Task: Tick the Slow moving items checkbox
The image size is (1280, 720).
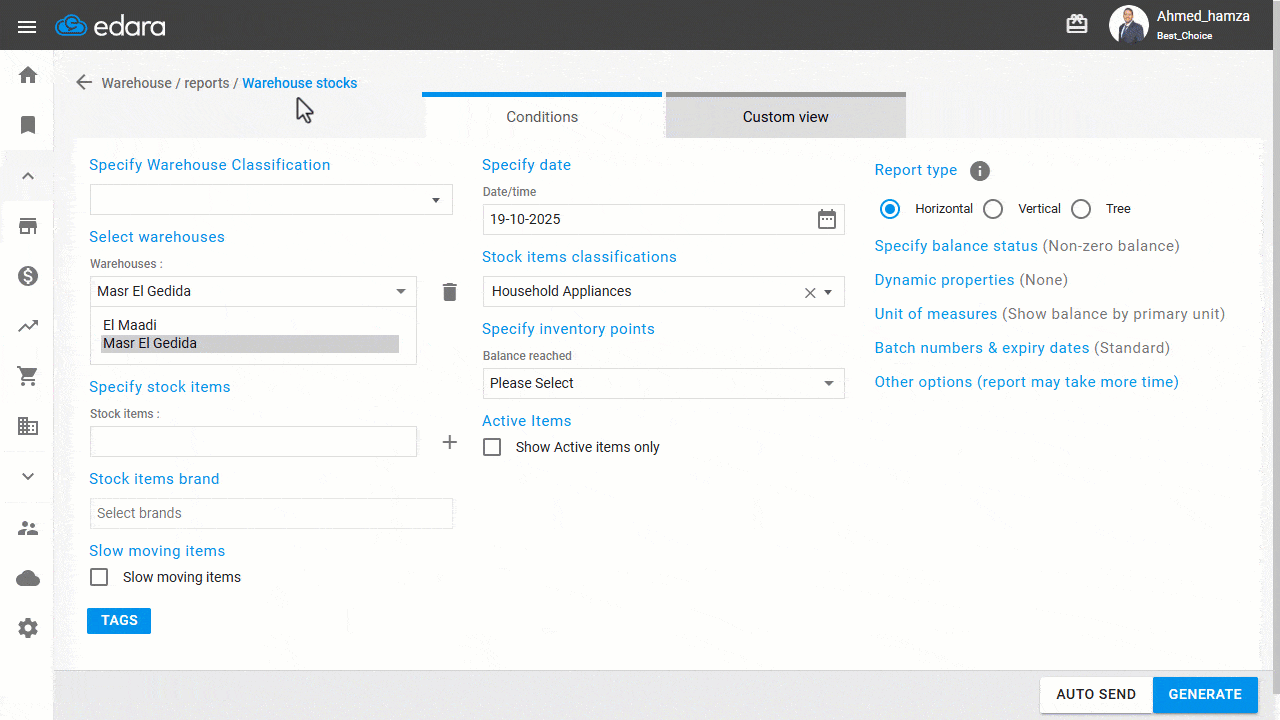Action: click(x=99, y=577)
